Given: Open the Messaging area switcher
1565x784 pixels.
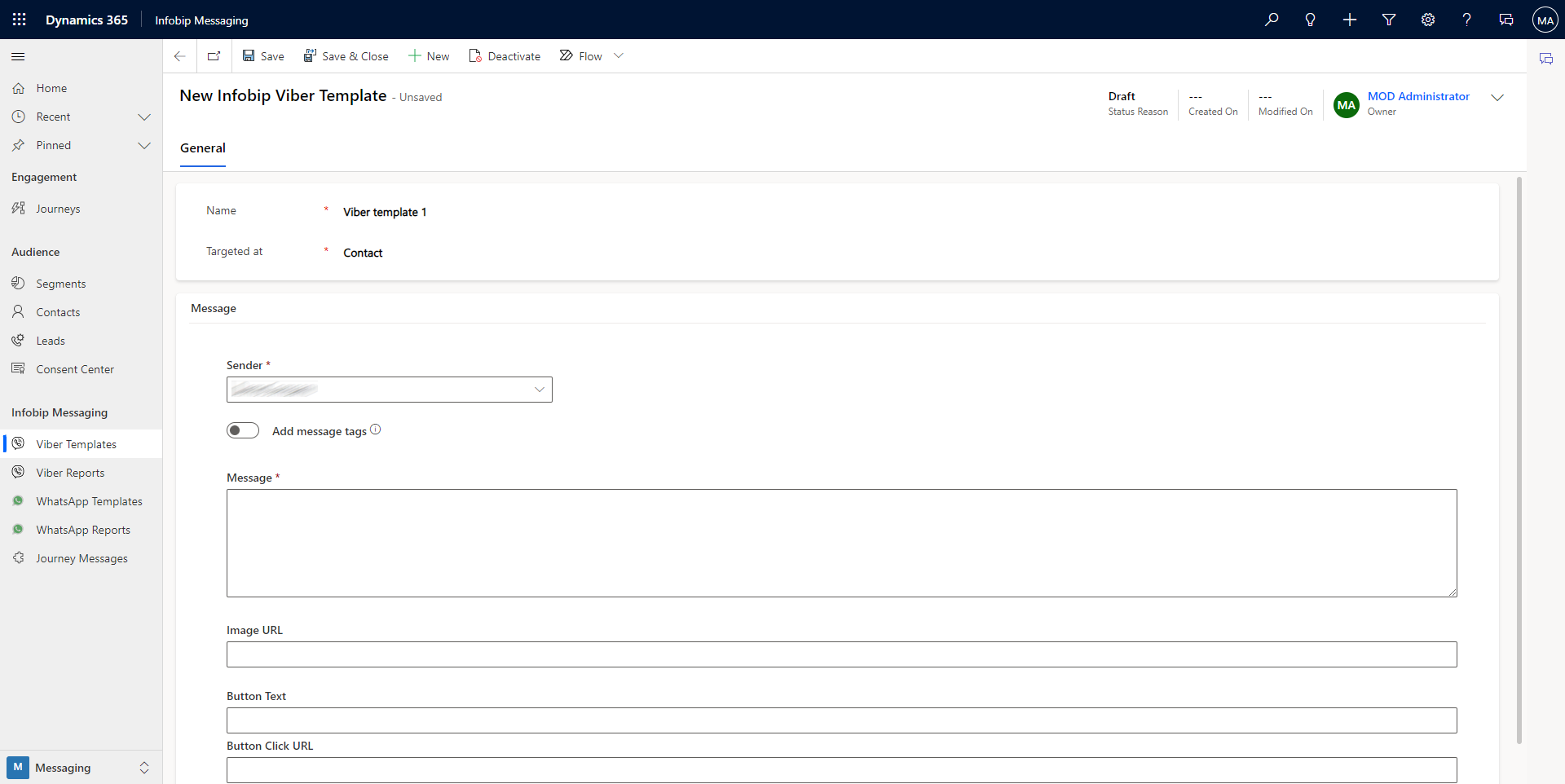Looking at the screenshot, I should (x=82, y=767).
